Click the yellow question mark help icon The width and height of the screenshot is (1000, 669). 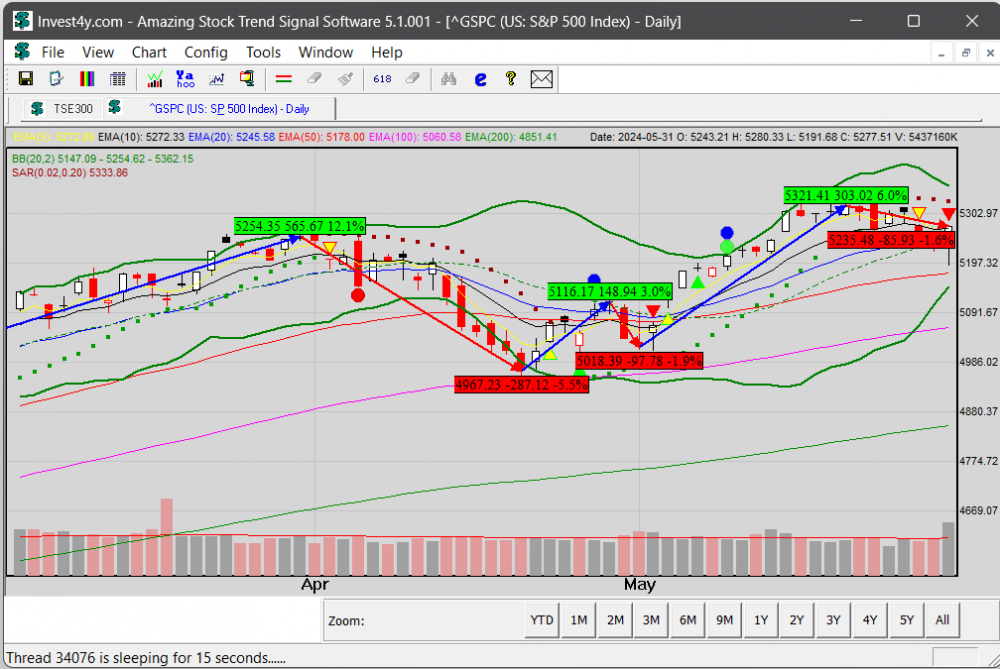pyautogui.click(x=510, y=78)
